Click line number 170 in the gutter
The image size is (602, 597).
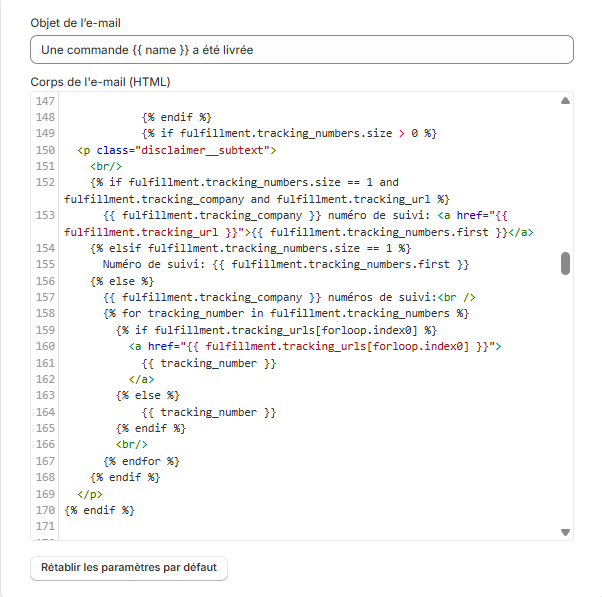[45, 510]
